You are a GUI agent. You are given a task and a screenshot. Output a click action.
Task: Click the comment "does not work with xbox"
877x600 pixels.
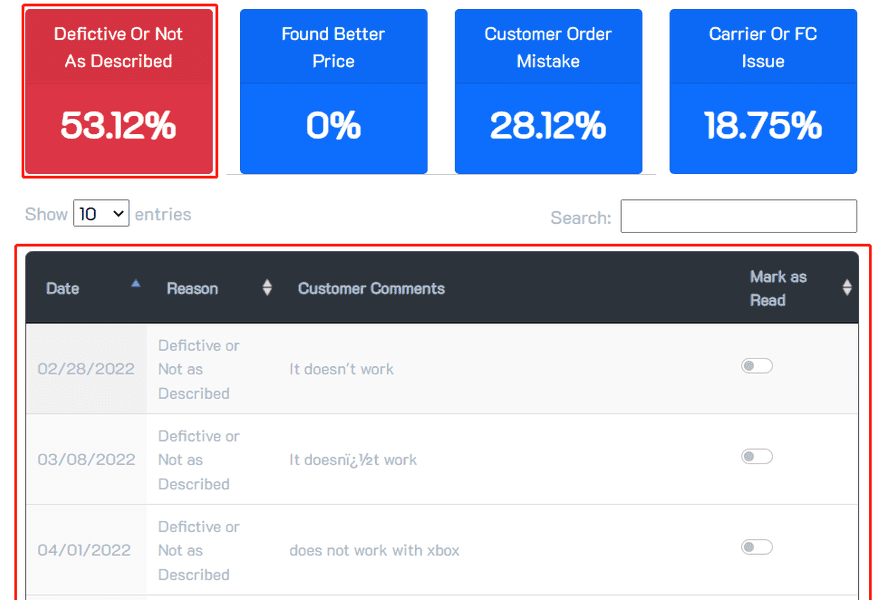click(374, 551)
